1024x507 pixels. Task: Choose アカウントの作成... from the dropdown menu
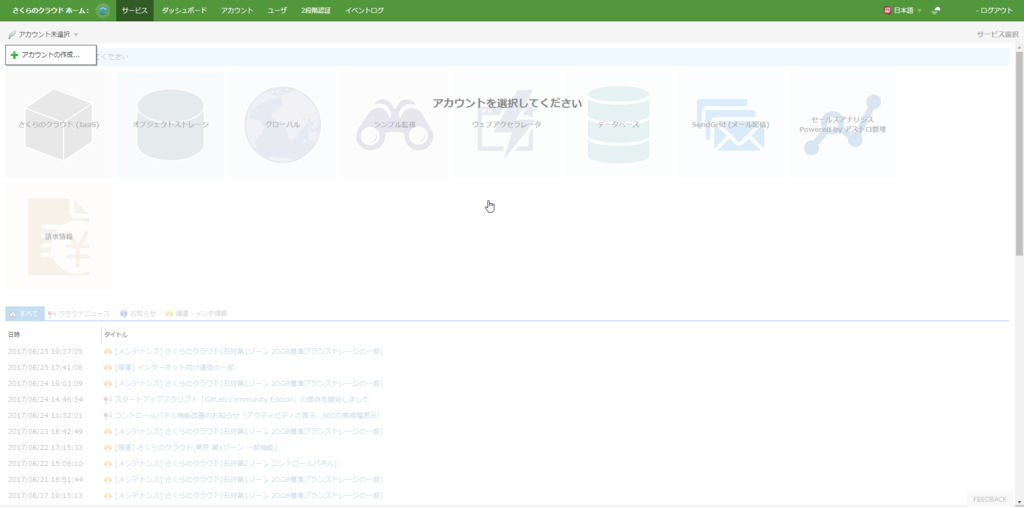tap(51, 55)
